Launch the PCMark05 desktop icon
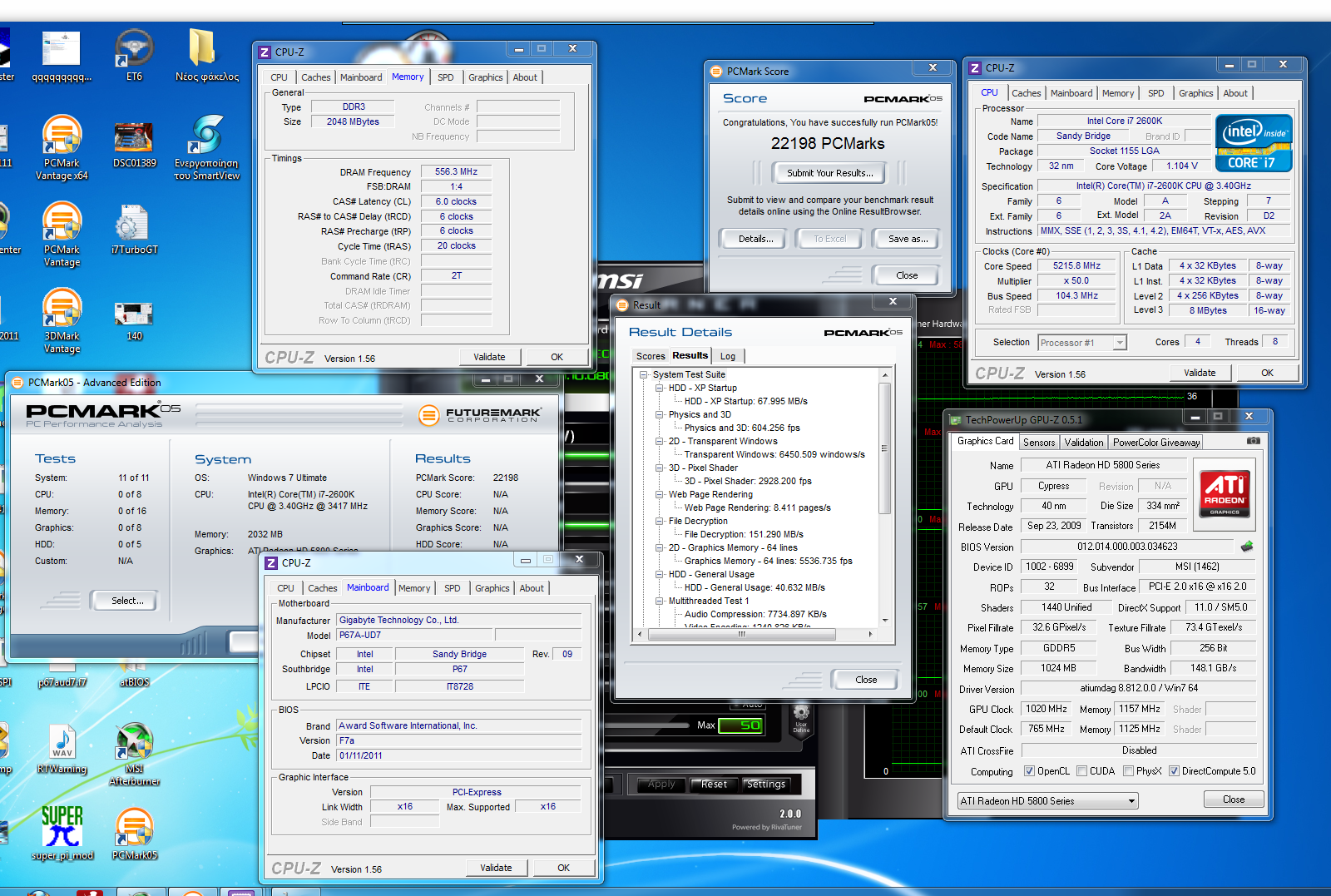1331x896 pixels. coord(134,834)
